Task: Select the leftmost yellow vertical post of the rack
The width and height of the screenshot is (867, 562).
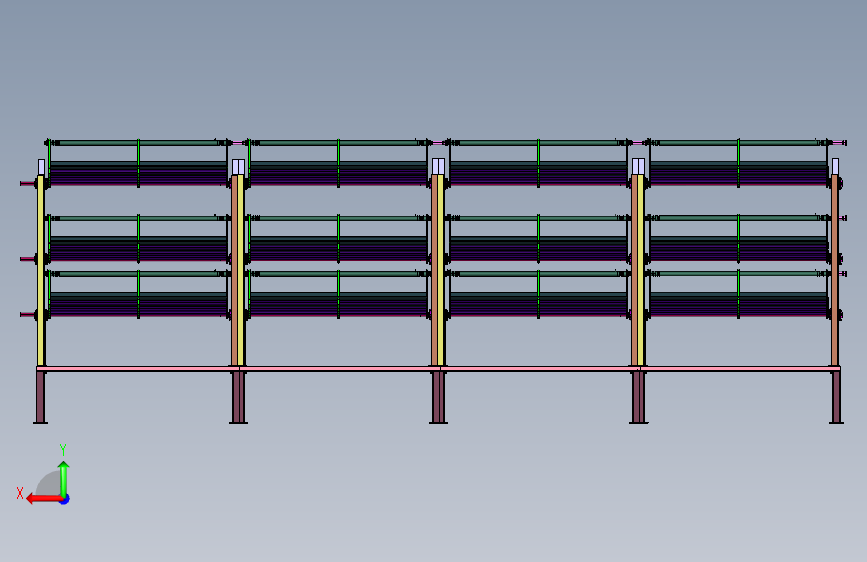Action: (x=40, y=270)
